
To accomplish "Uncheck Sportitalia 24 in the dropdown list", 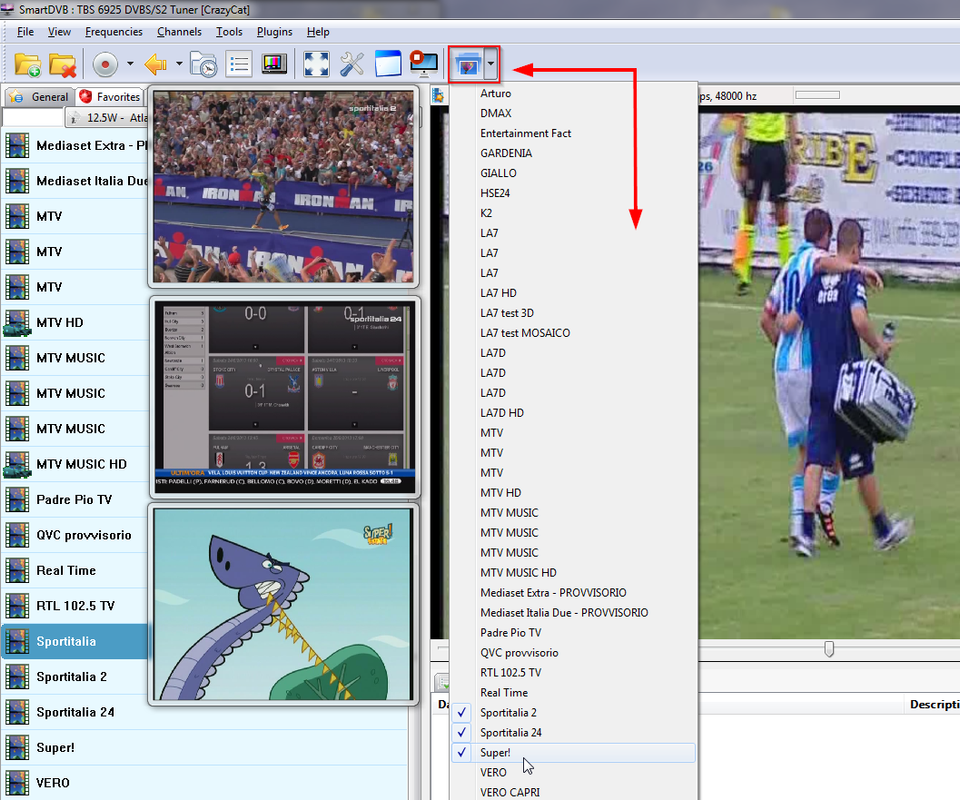I will (572, 733).
